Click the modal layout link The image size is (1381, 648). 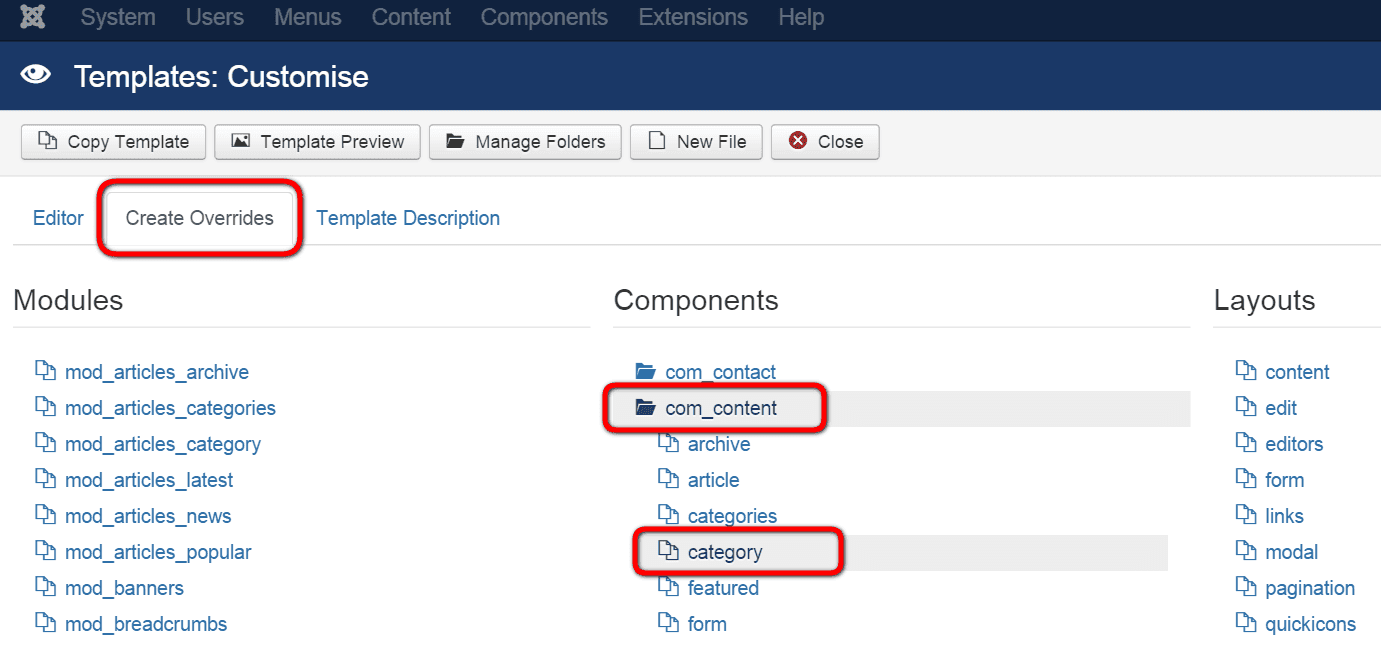[1291, 552]
